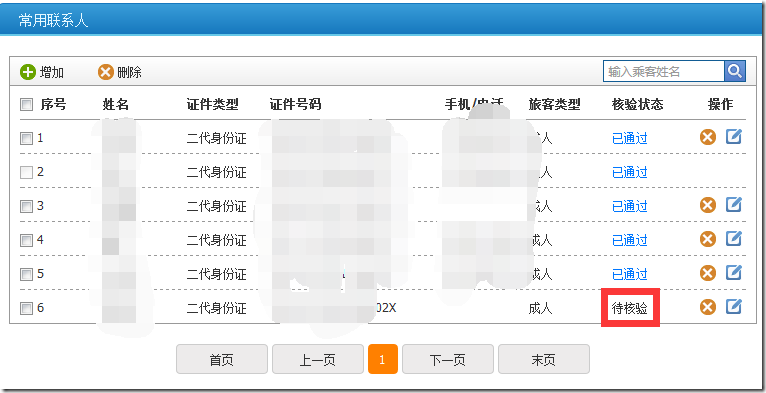Go to 首页 first page

tap(222, 359)
